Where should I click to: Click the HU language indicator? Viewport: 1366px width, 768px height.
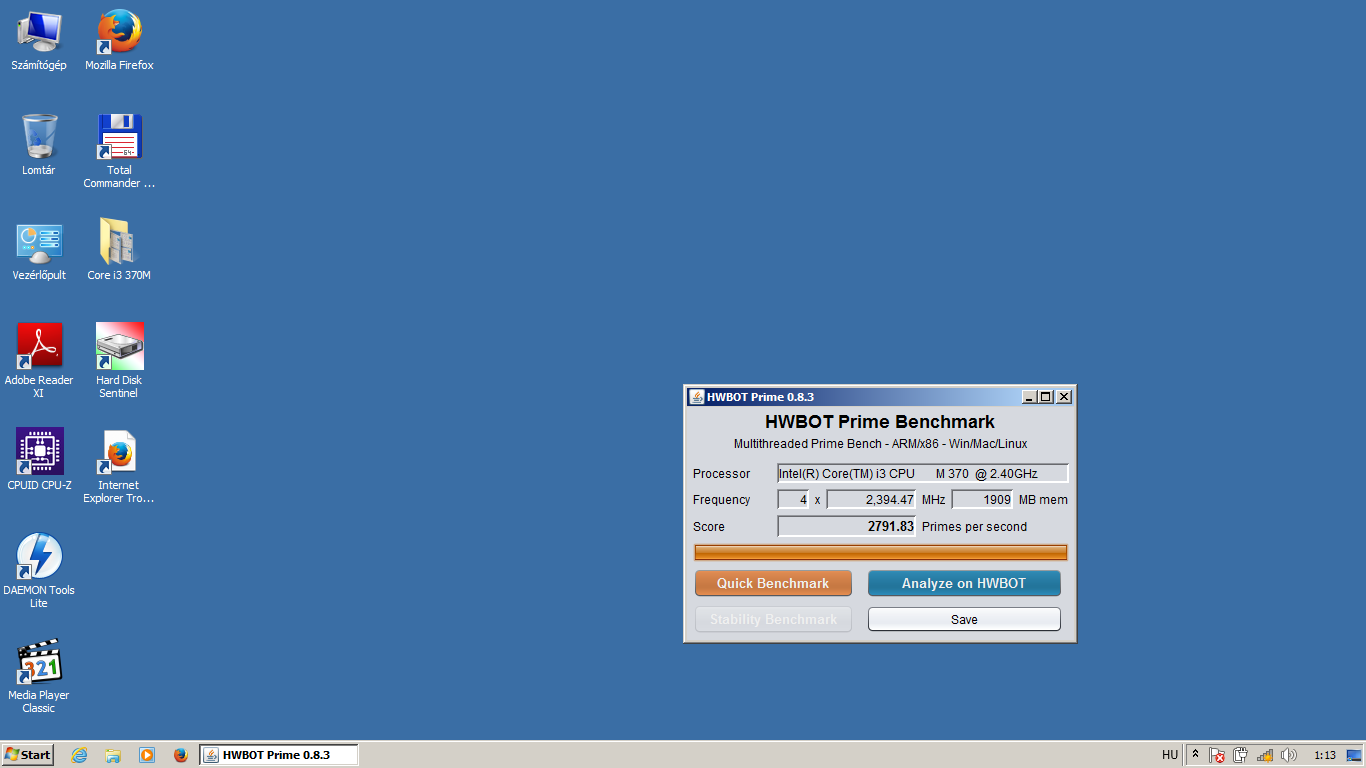(x=1170, y=755)
